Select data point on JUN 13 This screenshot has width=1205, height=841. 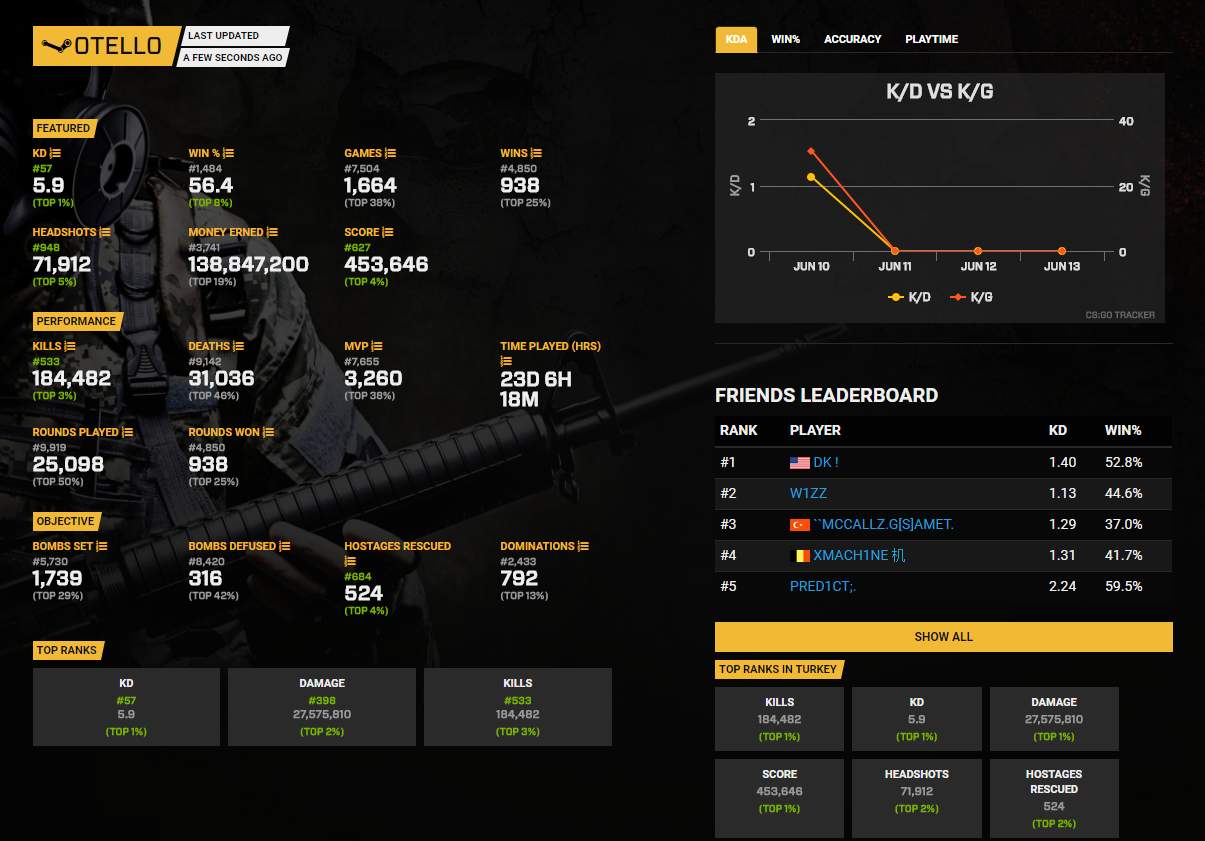(1061, 251)
